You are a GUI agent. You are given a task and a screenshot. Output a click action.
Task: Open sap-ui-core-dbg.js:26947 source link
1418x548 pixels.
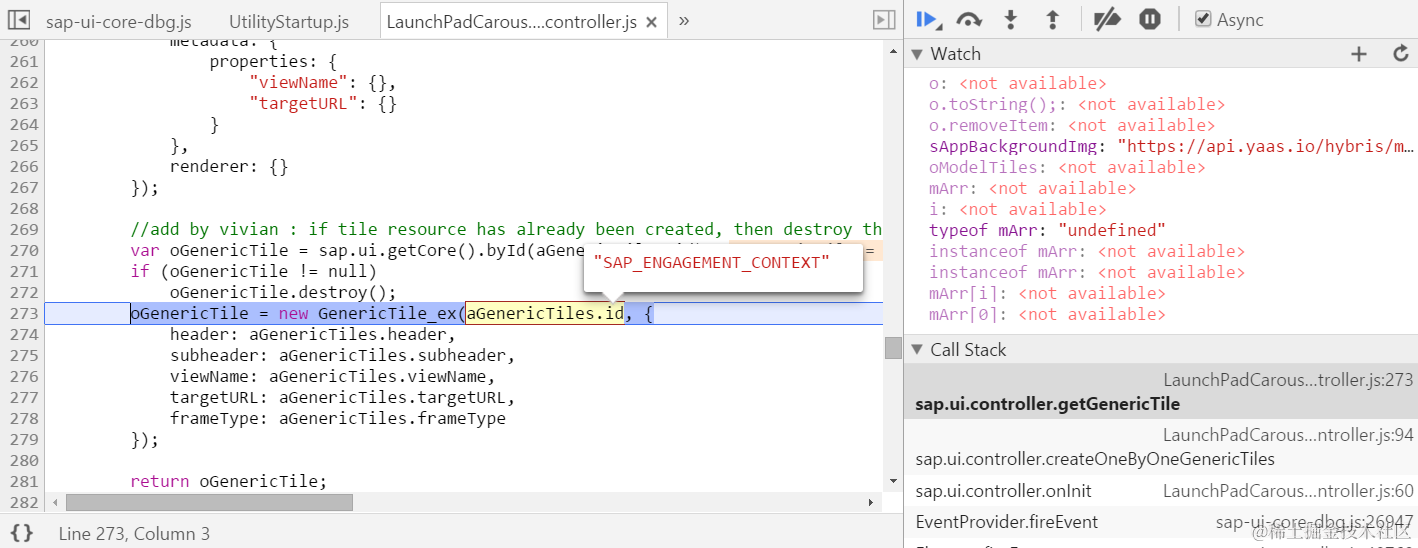point(1315,522)
